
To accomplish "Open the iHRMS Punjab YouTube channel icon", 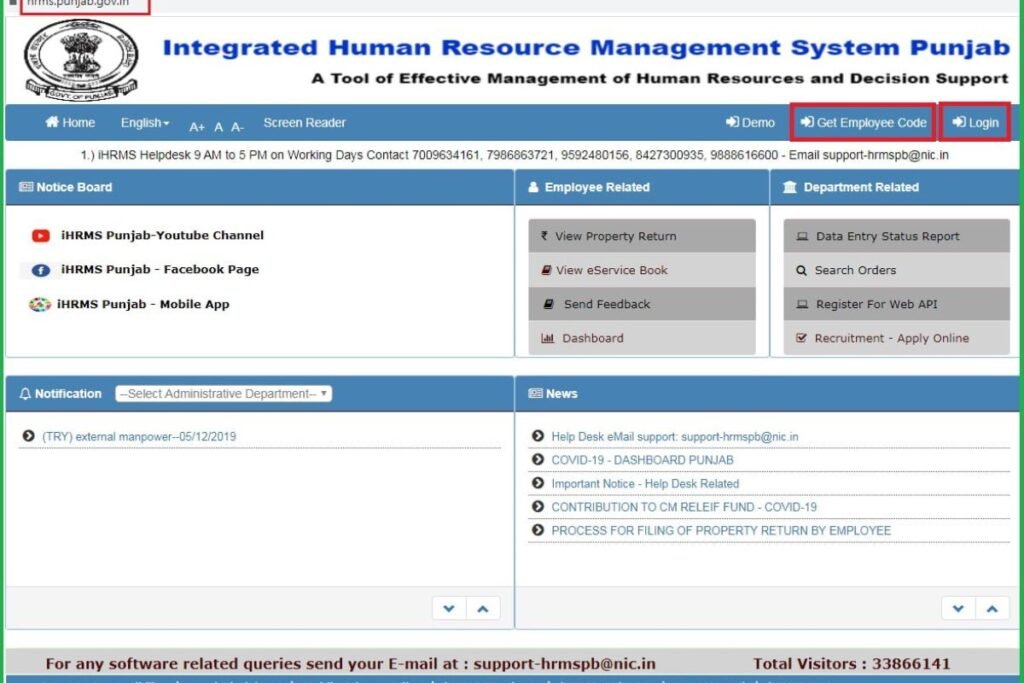I will coord(40,236).
